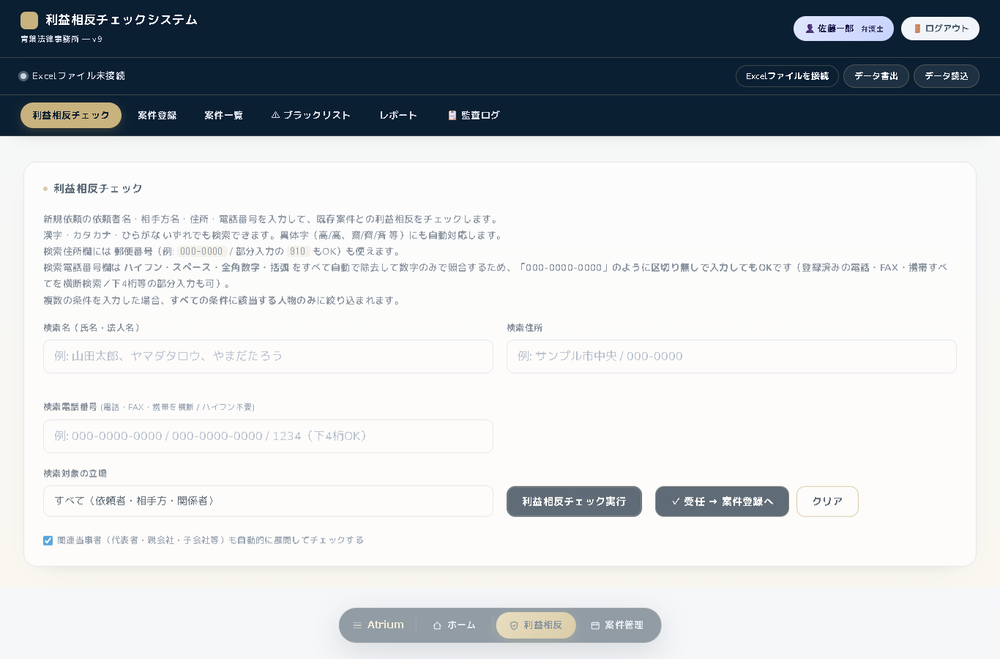Click the warning triangle icon on ブラックリスト
Image resolution: width=1000 pixels, height=659 pixels.
tap(276, 115)
